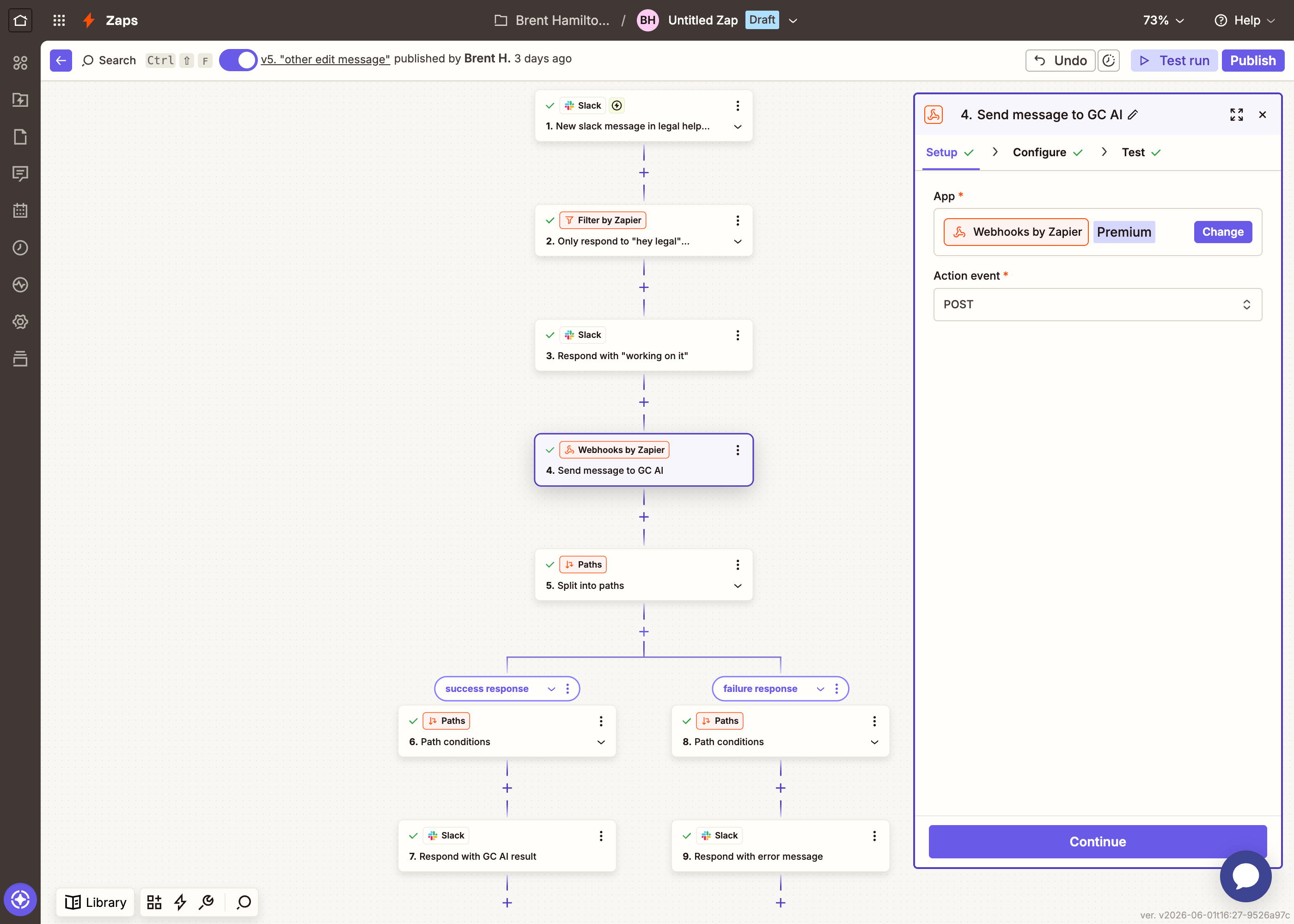Screen dimensions: 1294x924
Task: Click the search magnifier in bottom toolbar
Action: tap(244, 902)
